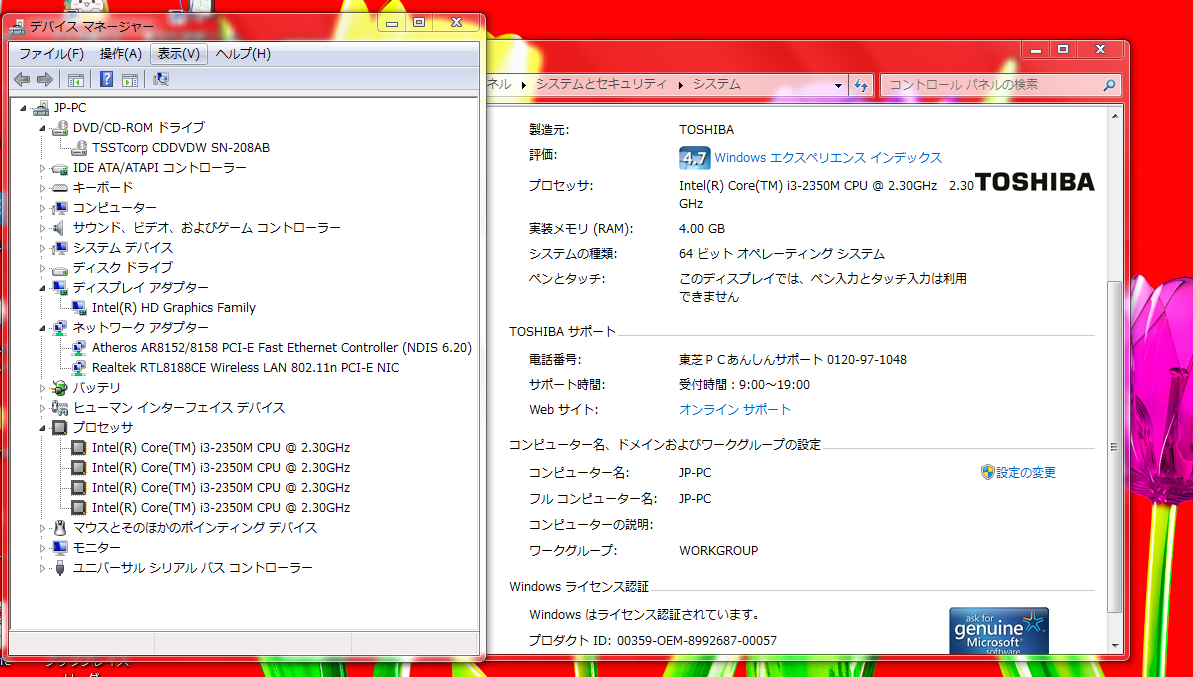Open the 表示(V) menu
Screen dimensions: 1193x677
coord(179,54)
